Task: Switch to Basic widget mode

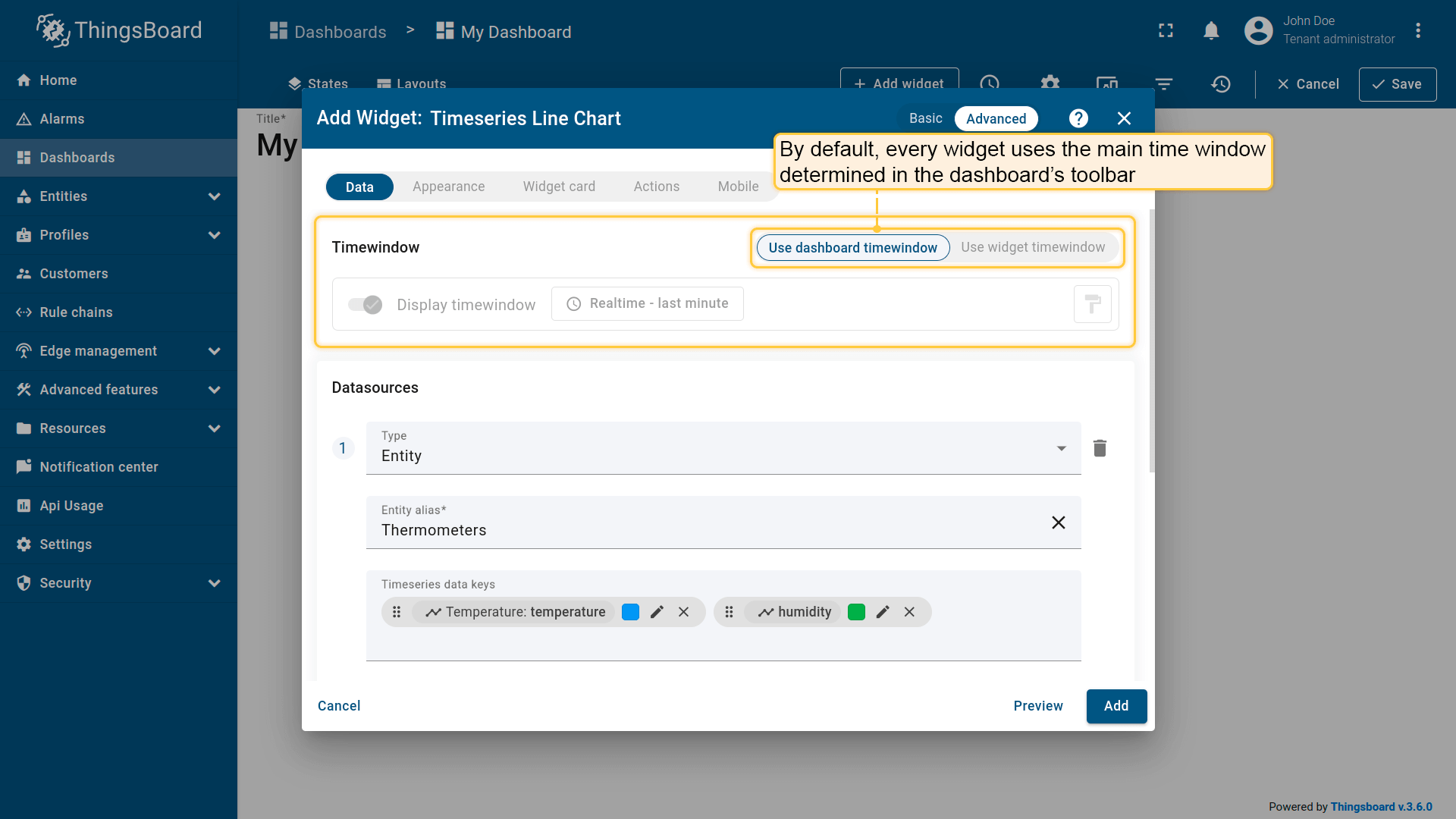Action: coord(925,118)
